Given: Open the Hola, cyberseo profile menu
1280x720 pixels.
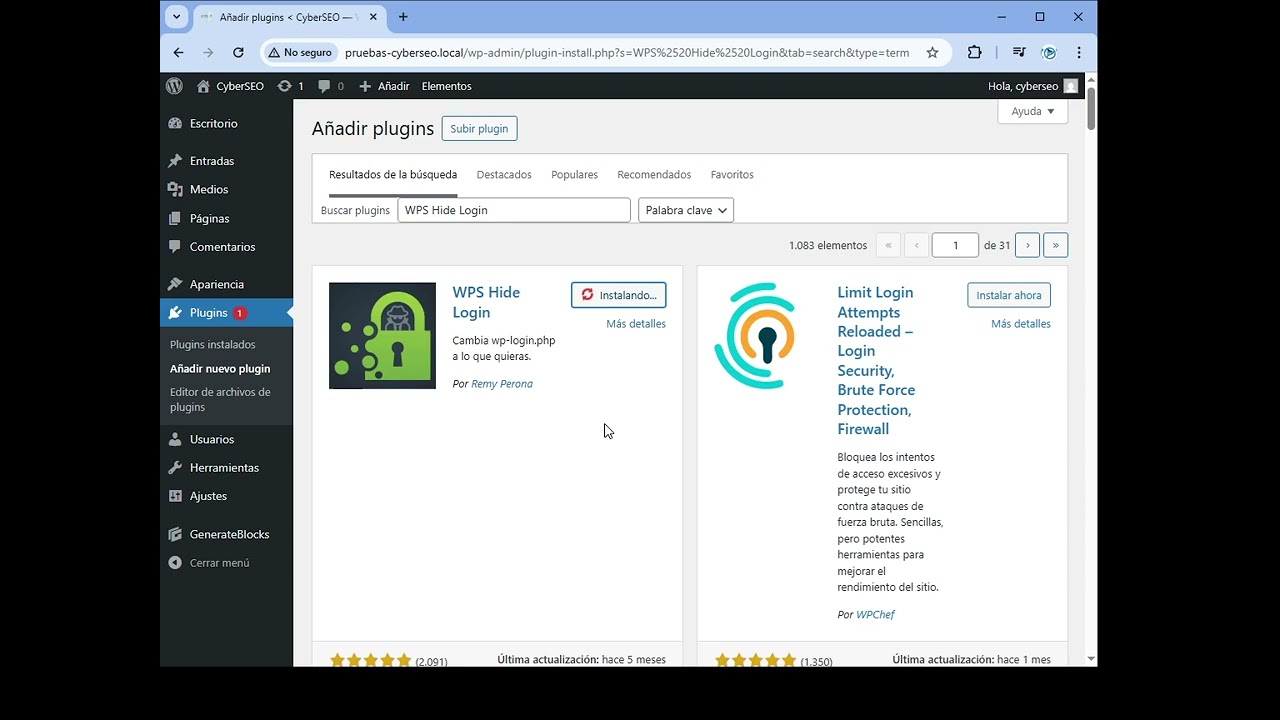Looking at the screenshot, I should point(1033,86).
